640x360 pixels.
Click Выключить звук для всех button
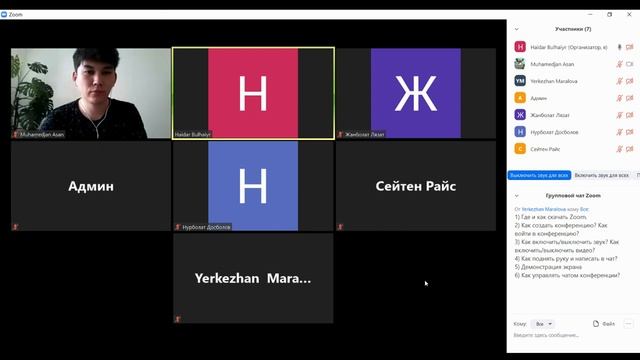[539, 175]
